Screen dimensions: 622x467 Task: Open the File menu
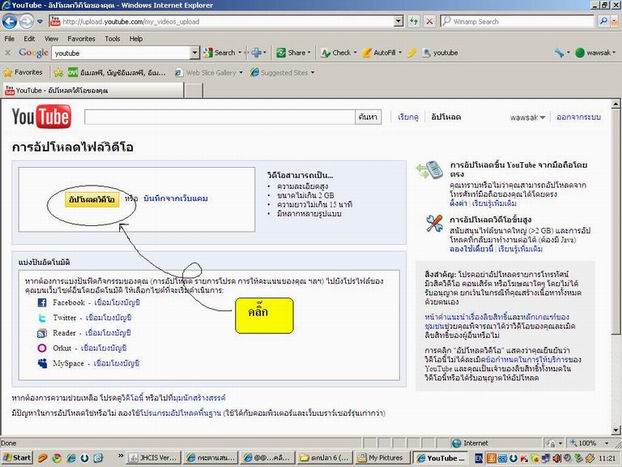pos(10,38)
